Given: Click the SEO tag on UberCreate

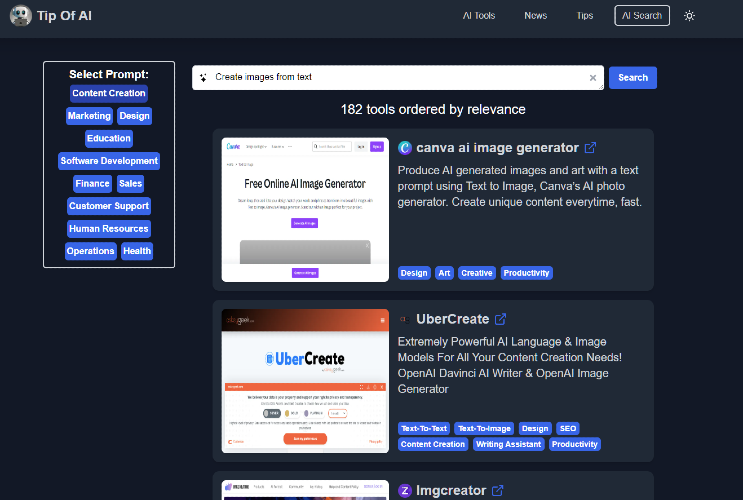Looking at the screenshot, I should (x=568, y=428).
